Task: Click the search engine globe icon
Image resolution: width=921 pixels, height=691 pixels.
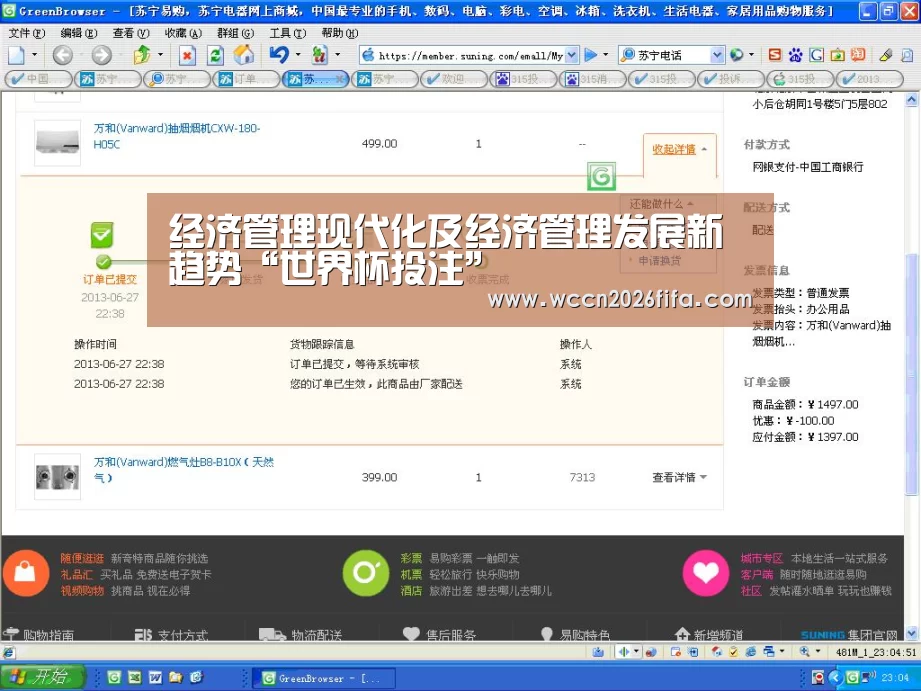Action: tap(737, 55)
